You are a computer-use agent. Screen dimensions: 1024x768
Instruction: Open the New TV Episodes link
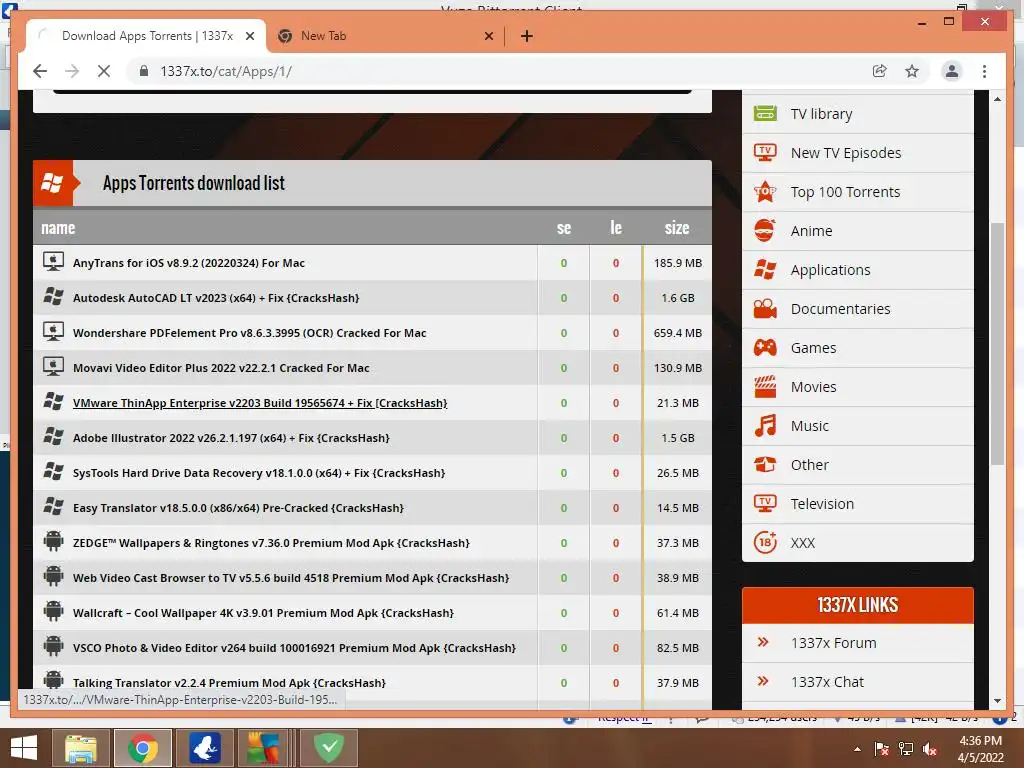click(846, 153)
